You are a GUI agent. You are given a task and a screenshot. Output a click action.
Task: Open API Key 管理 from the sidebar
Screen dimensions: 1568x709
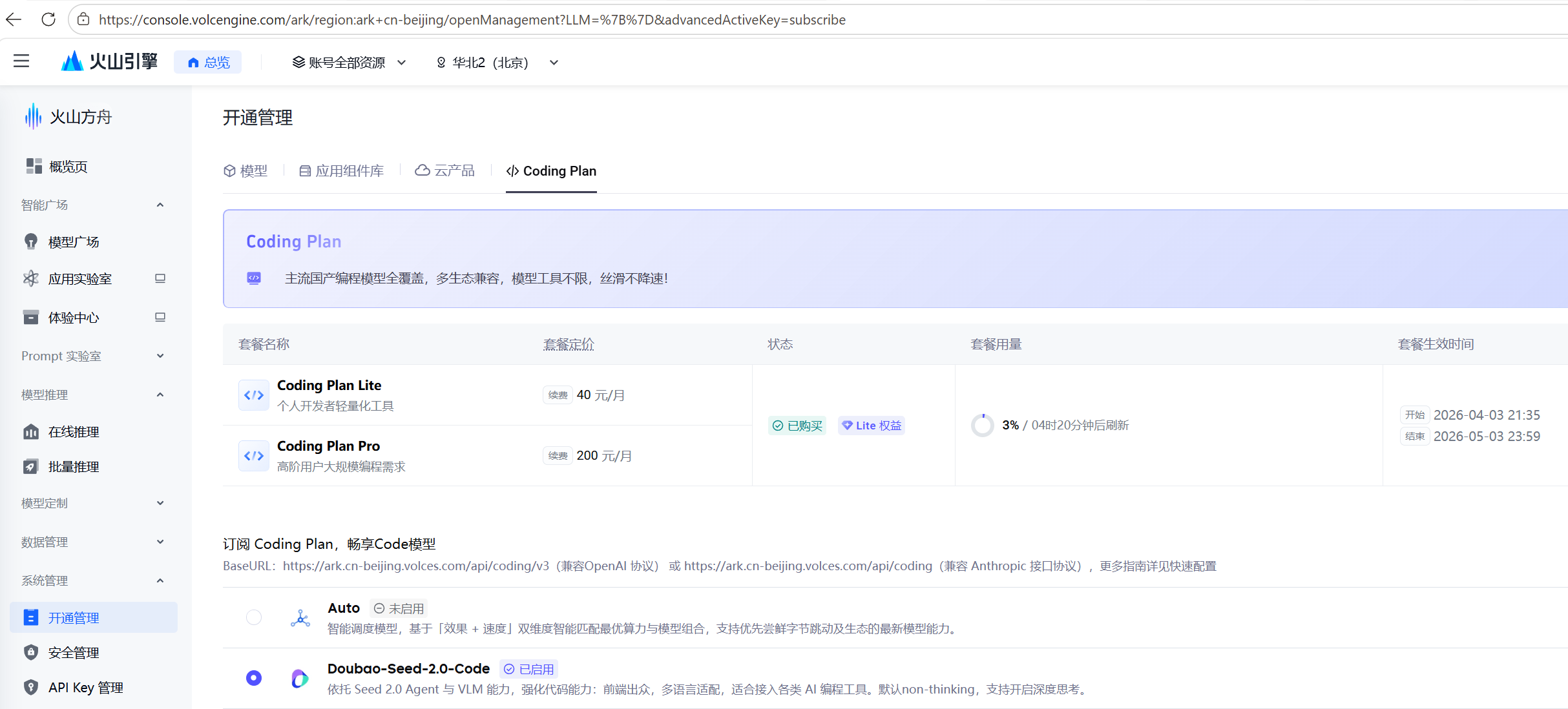[86, 687]
